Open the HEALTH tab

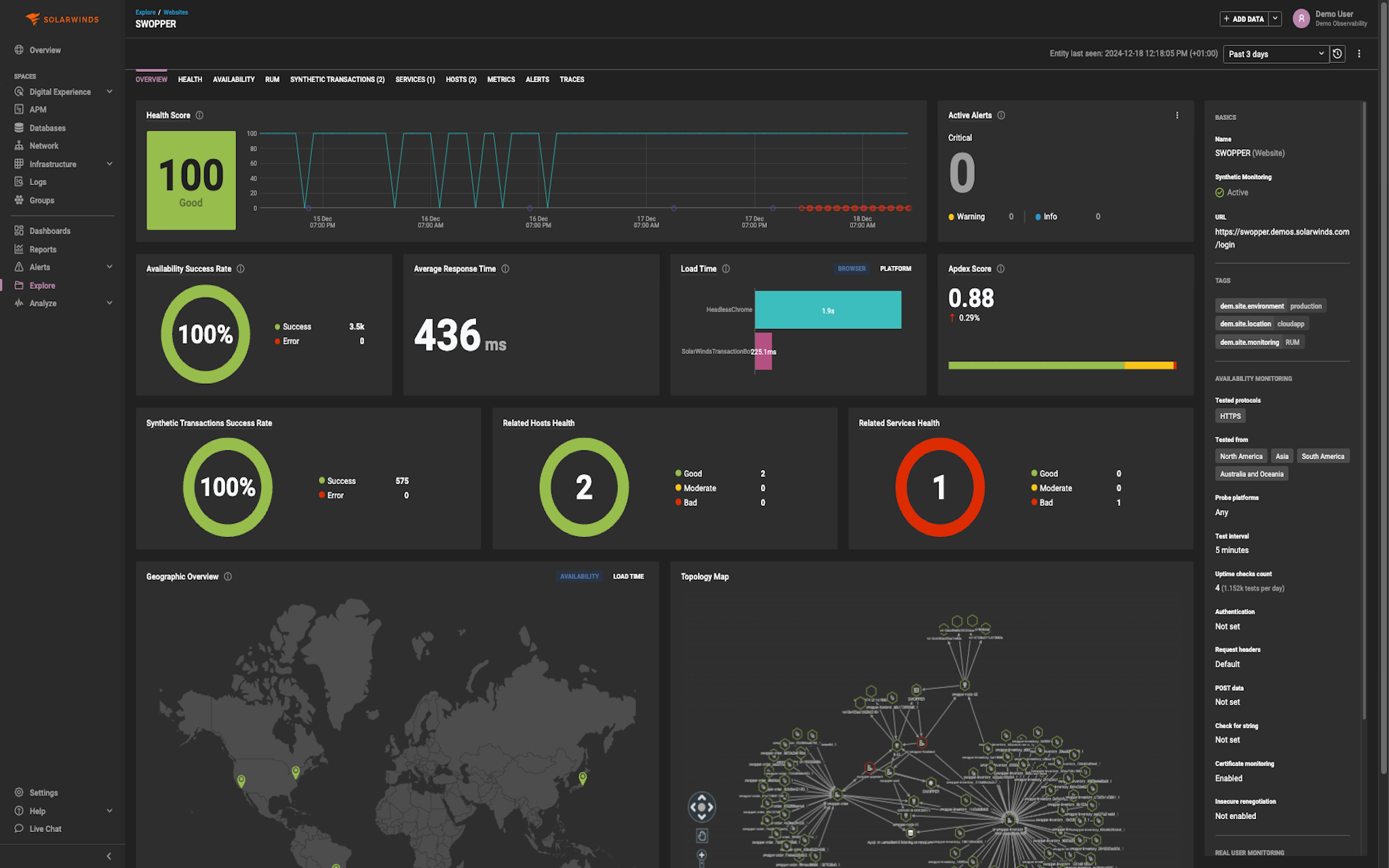(190, 79)
